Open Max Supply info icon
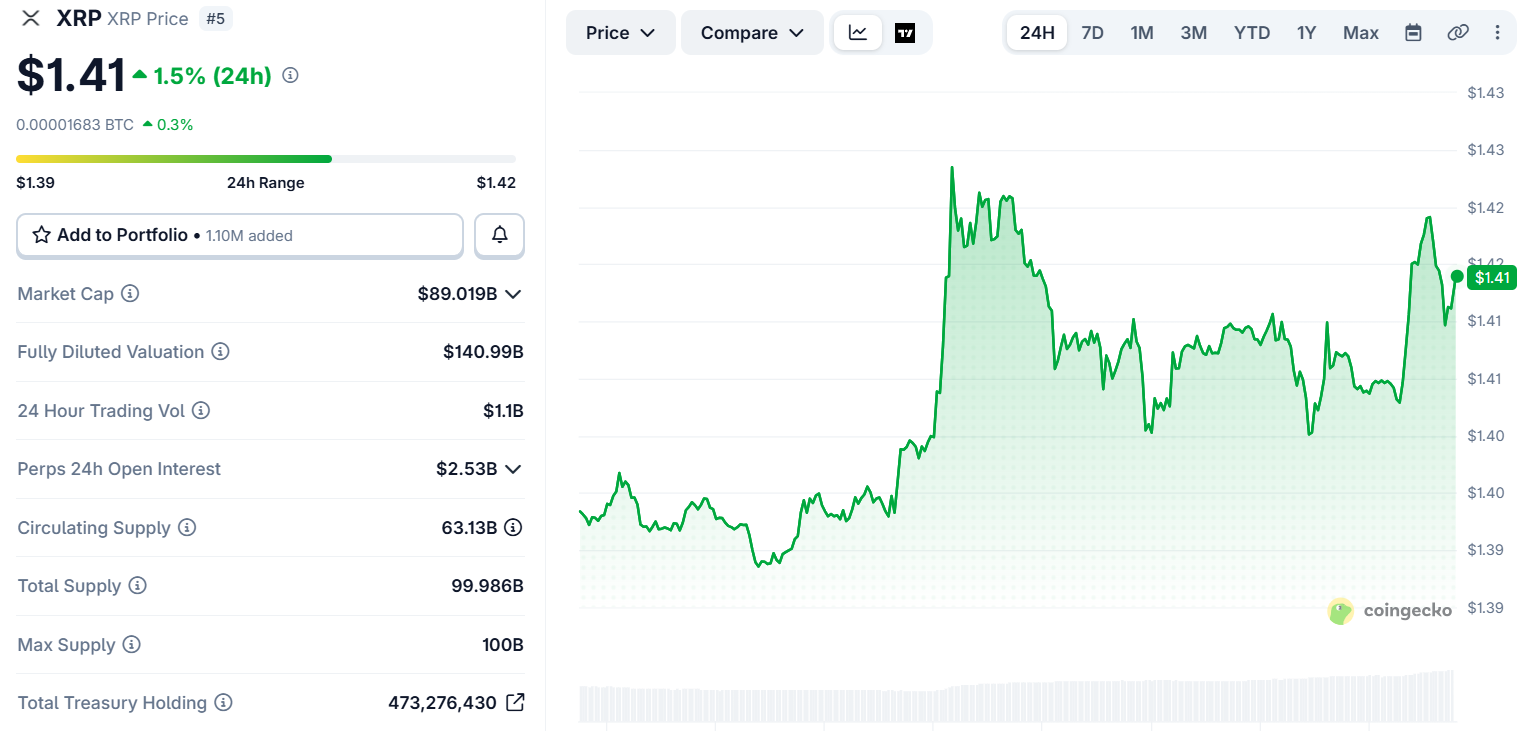 [132, 645]
